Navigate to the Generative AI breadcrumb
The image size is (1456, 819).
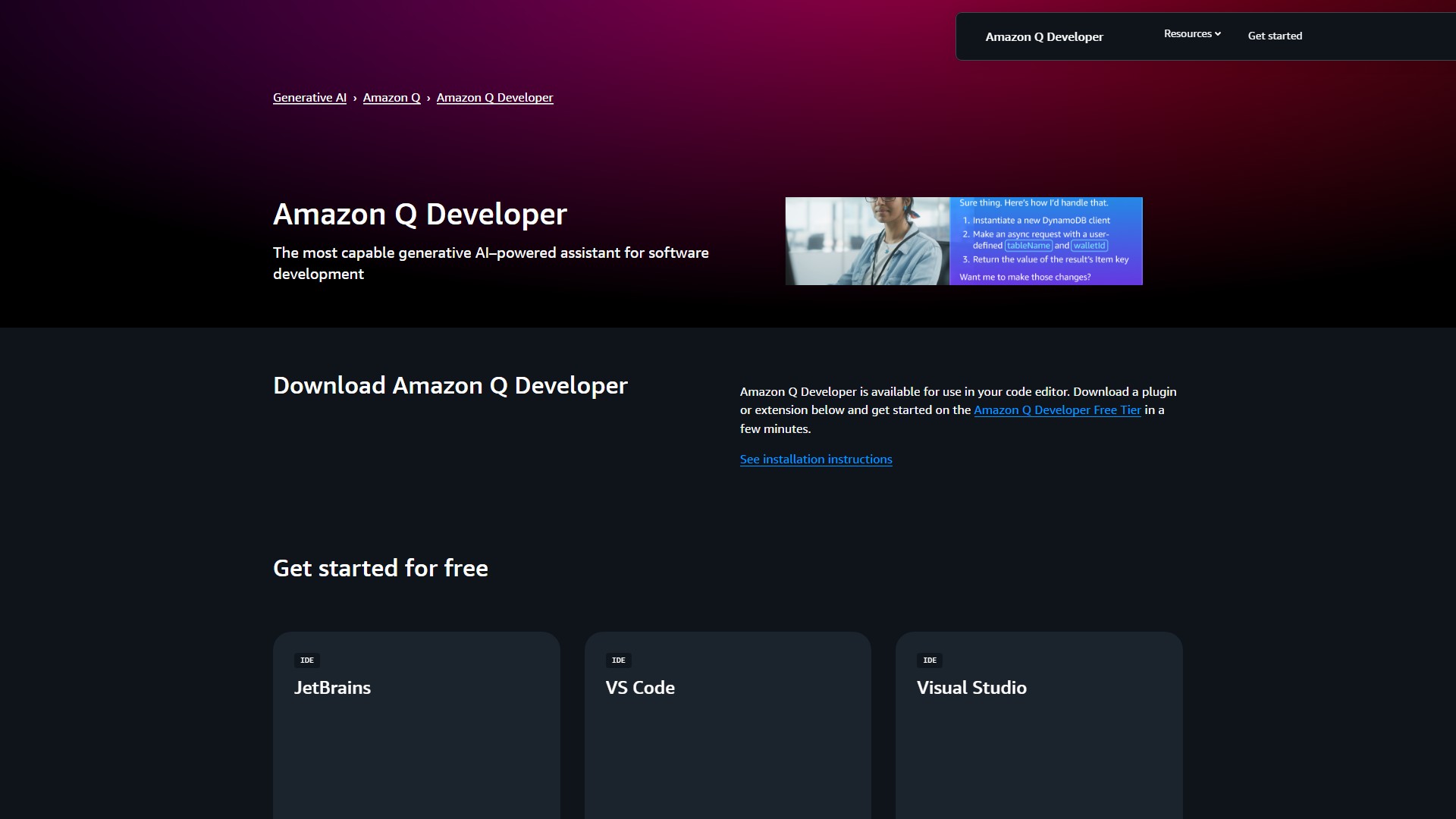point(309,97)
